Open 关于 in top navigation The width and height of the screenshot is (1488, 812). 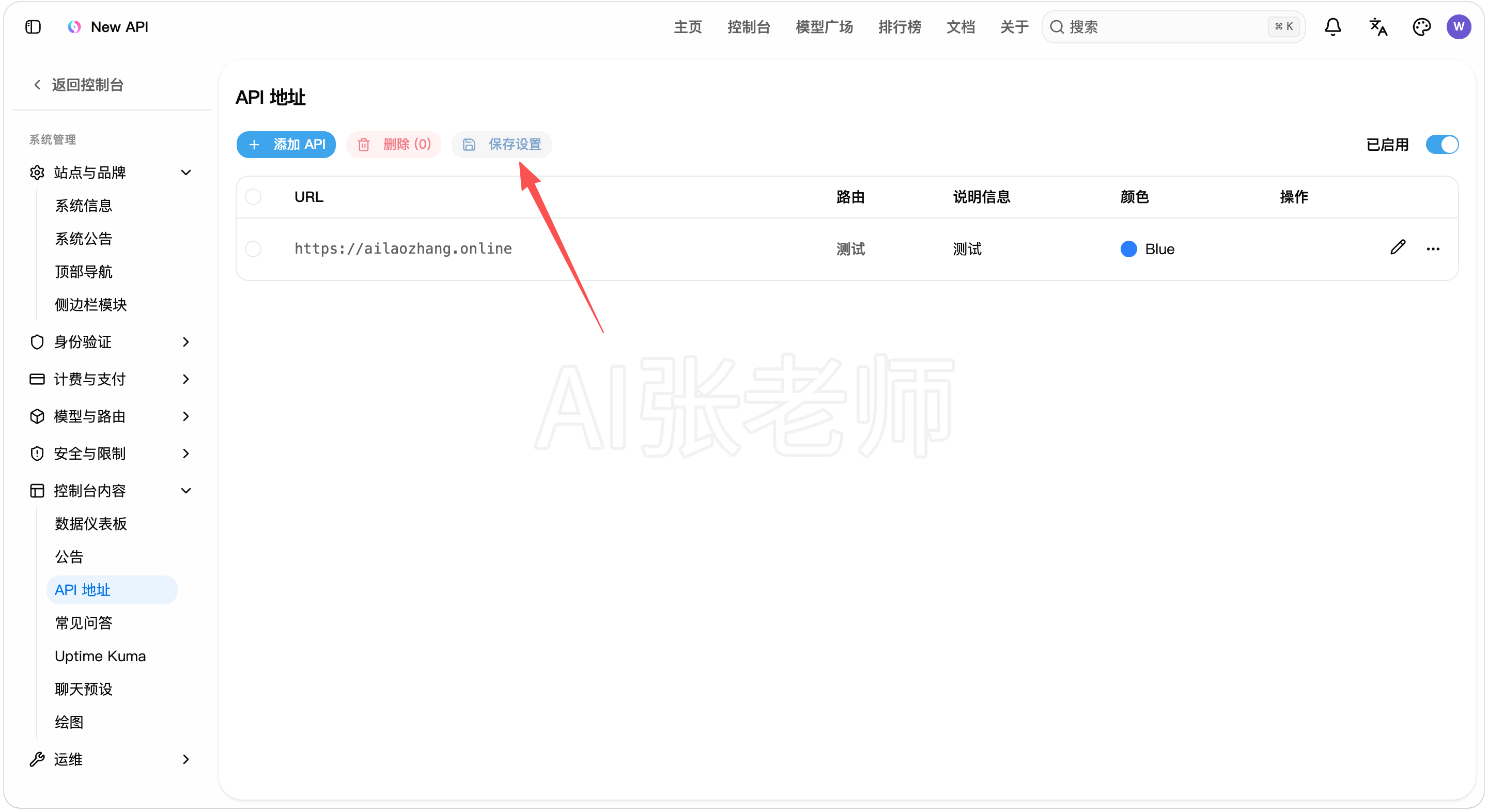pos(1014,27)
